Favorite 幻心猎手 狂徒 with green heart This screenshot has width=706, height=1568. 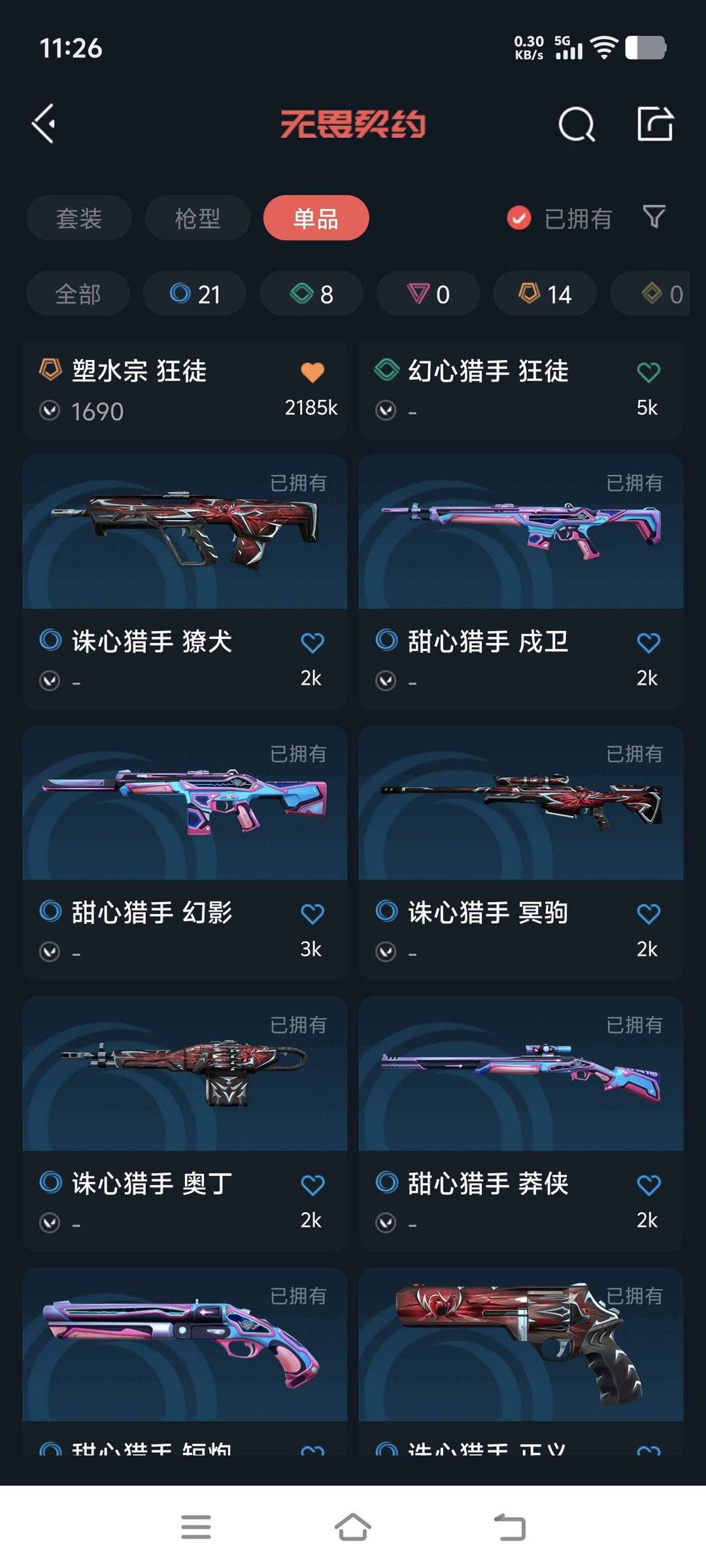point(648,372)
